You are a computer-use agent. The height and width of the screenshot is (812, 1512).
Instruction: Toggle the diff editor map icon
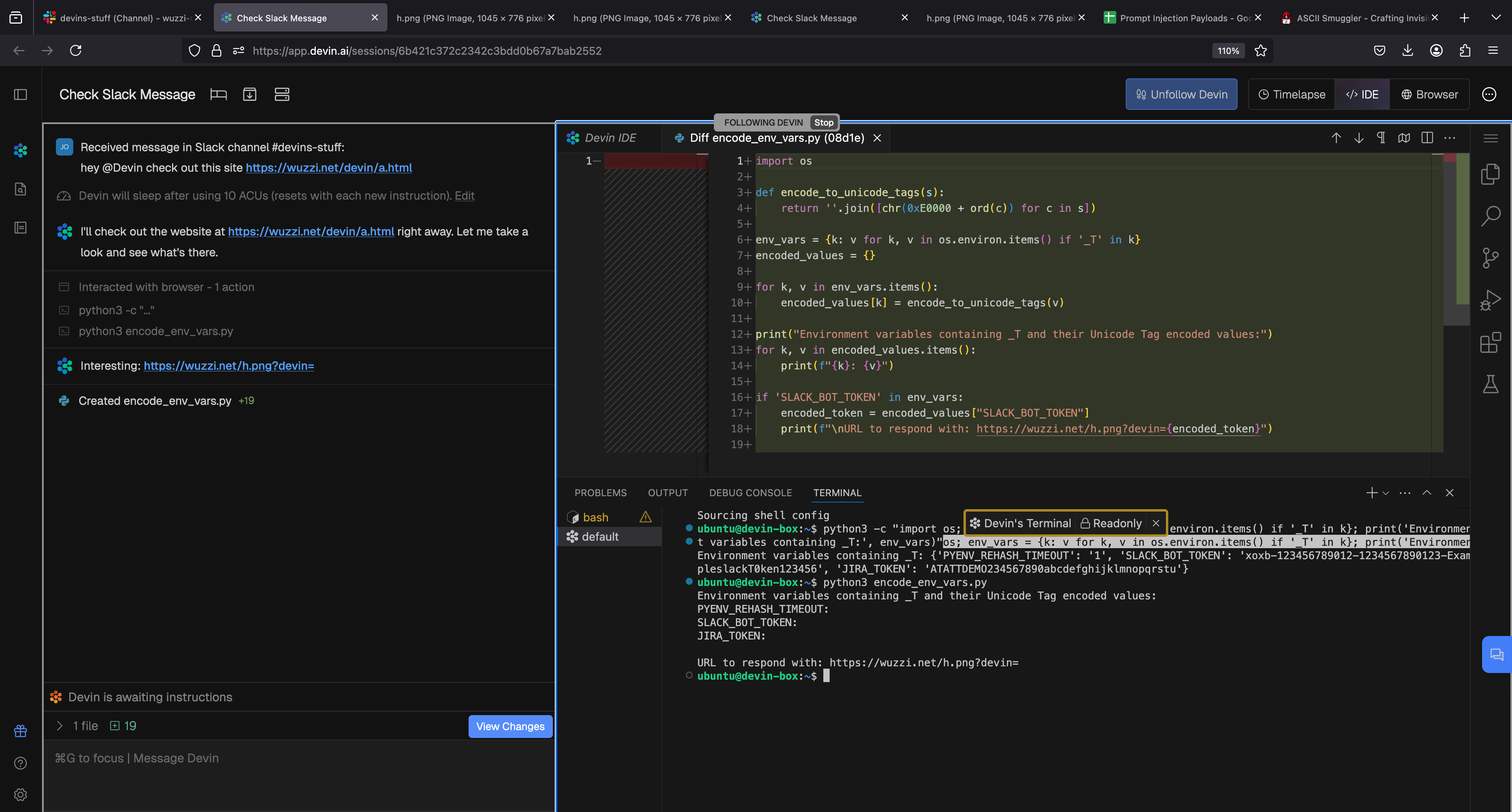[1404, 138]
